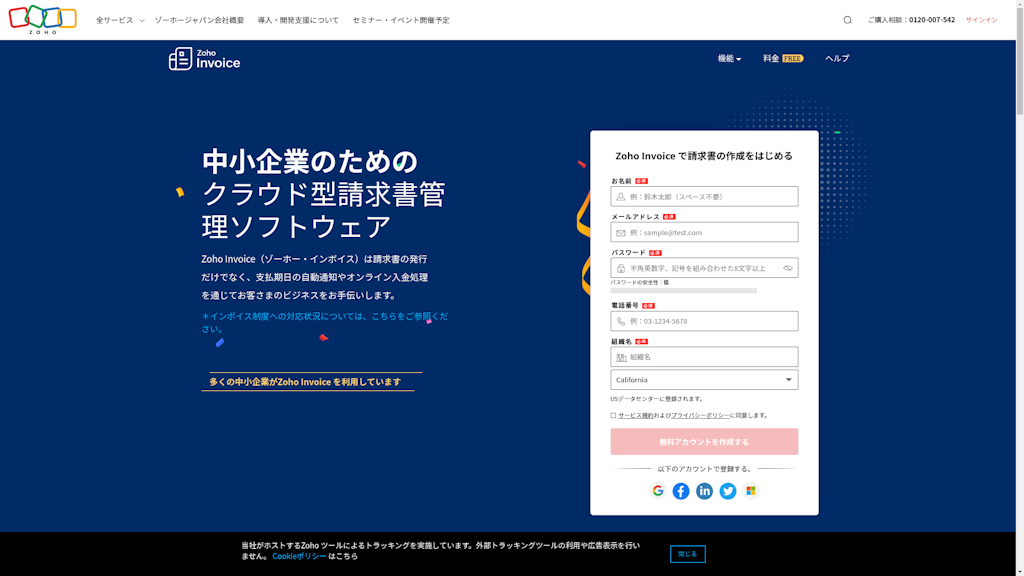This screenshot has width=1024, height=576.
Task: Register with the Microsoft account icon
Action: pos(750,491)
